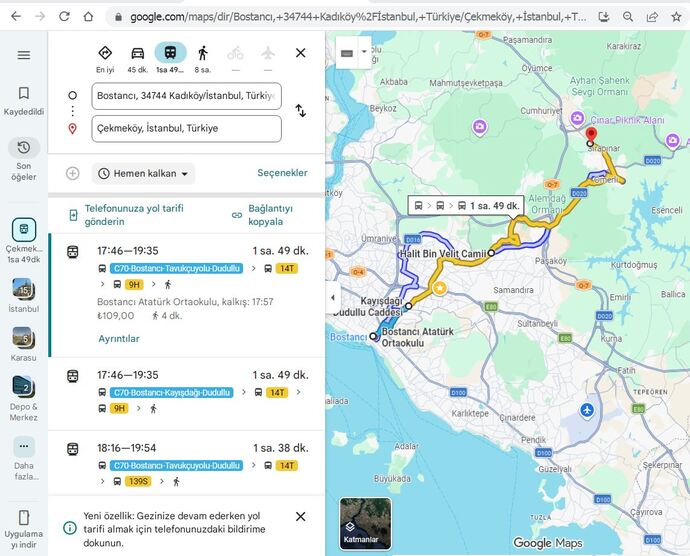Open the map keyboard dropdown arrow
Viewport: 690px width, 556px height.
click(x=364, y=52)
